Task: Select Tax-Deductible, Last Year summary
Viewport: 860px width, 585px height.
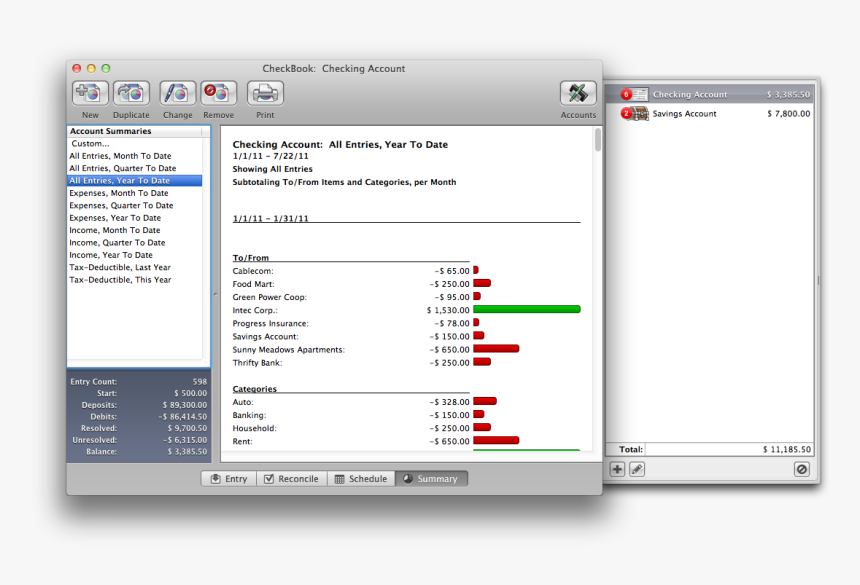Action: click(x=120, y=268)
